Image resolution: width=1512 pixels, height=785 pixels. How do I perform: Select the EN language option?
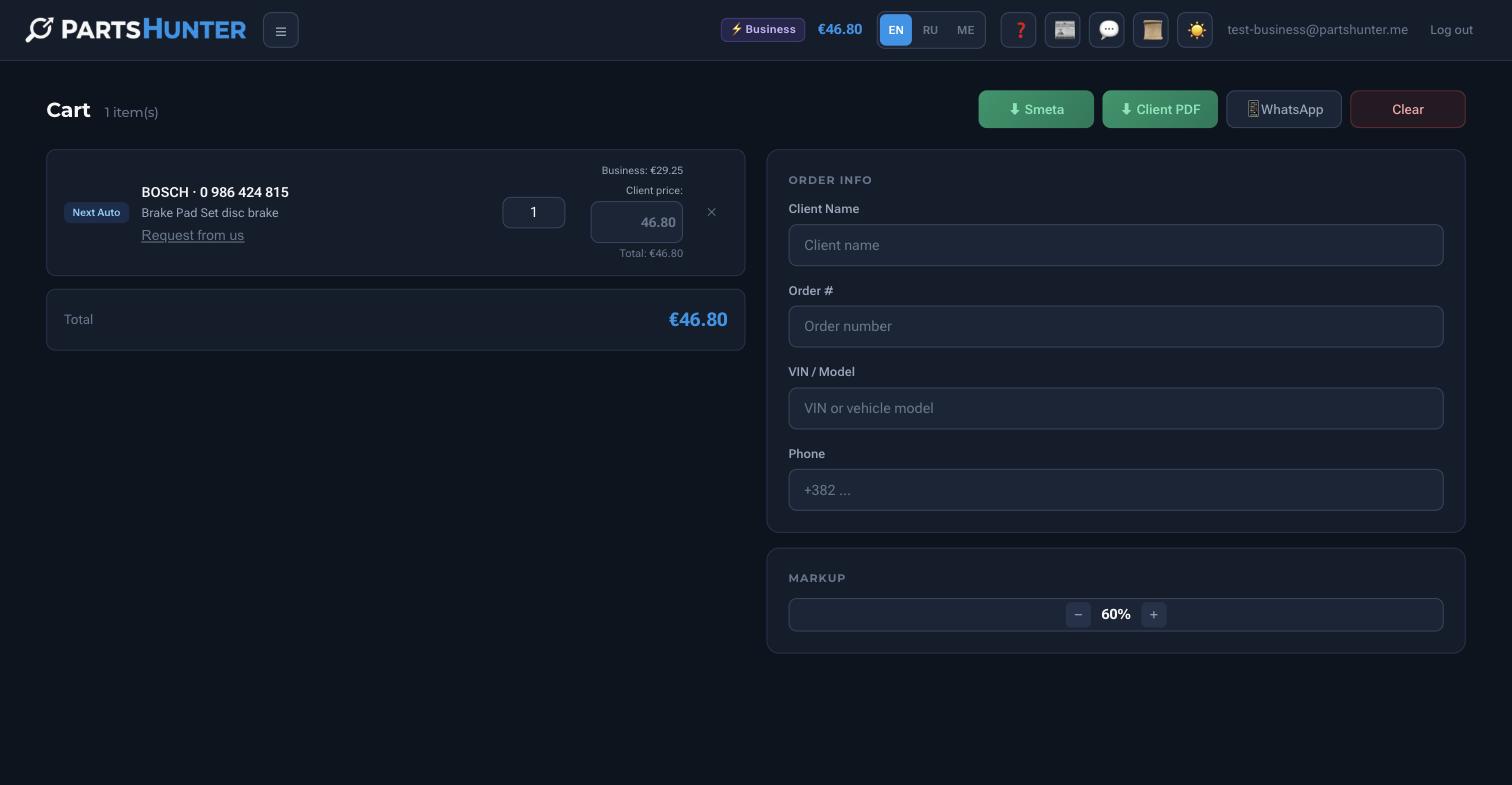(x=896, y=30)
